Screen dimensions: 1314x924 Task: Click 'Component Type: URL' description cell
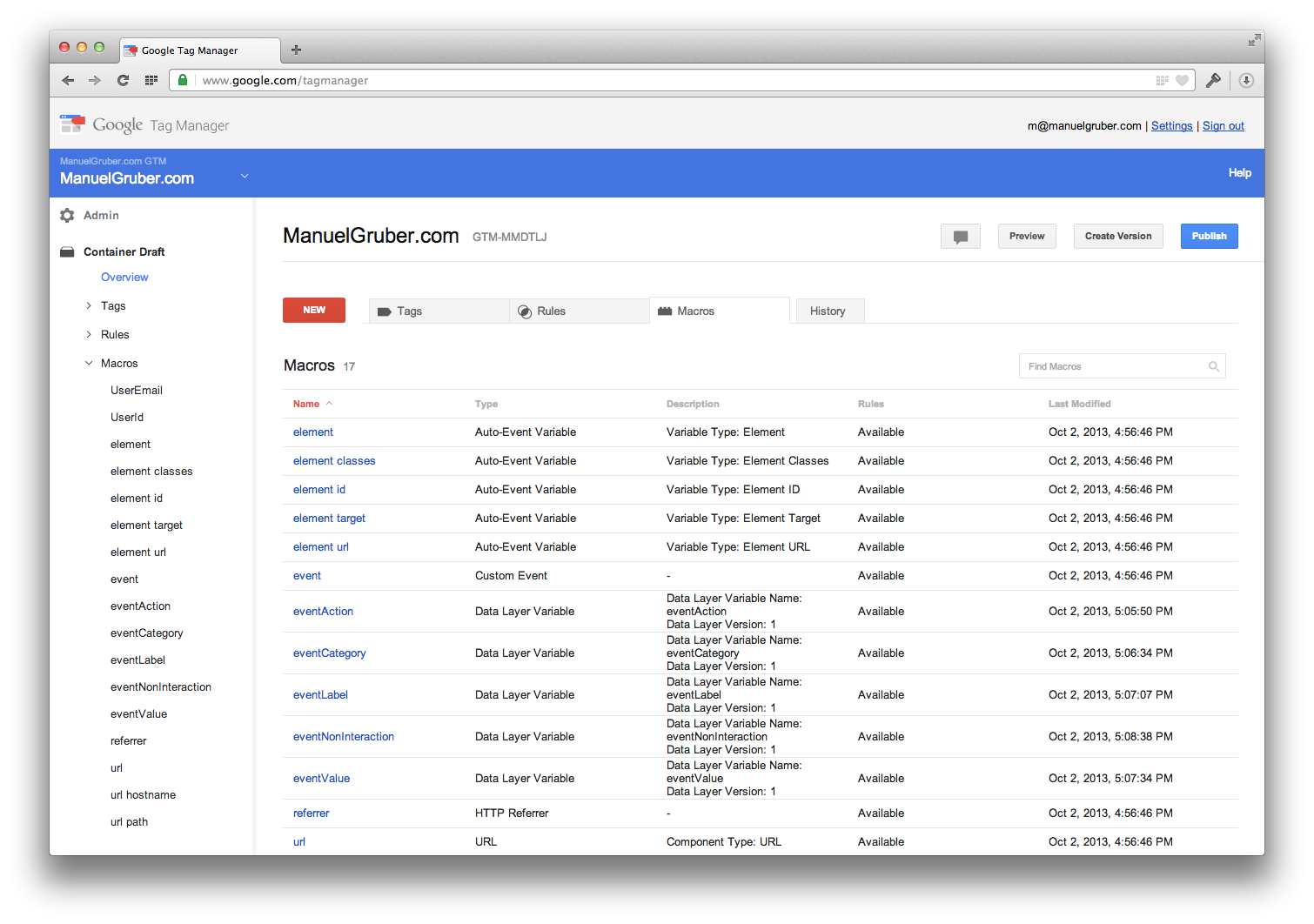click(724, 841)
